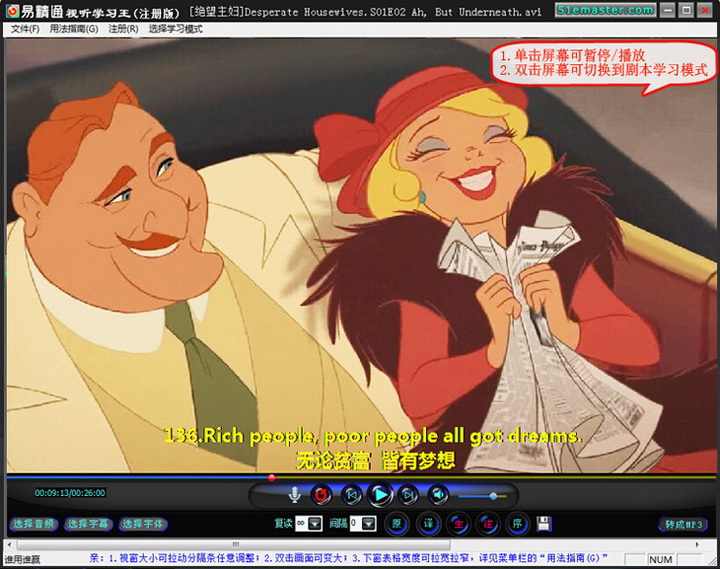Adjust the volume slider handle
The width and height of the screenshot is (720, 569).
[493, 496]
